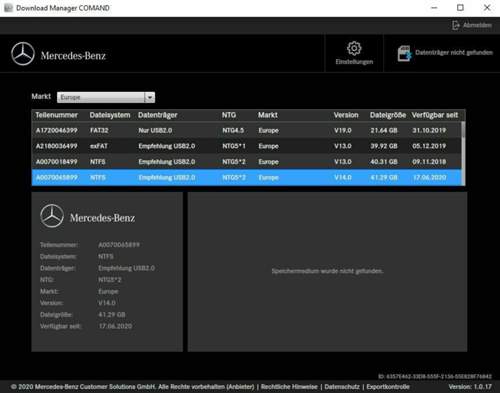Open the Markt dropdown arrow
The height and width of the screenshot is (393, 500).
pyautogui.click(x=150, y=97)
